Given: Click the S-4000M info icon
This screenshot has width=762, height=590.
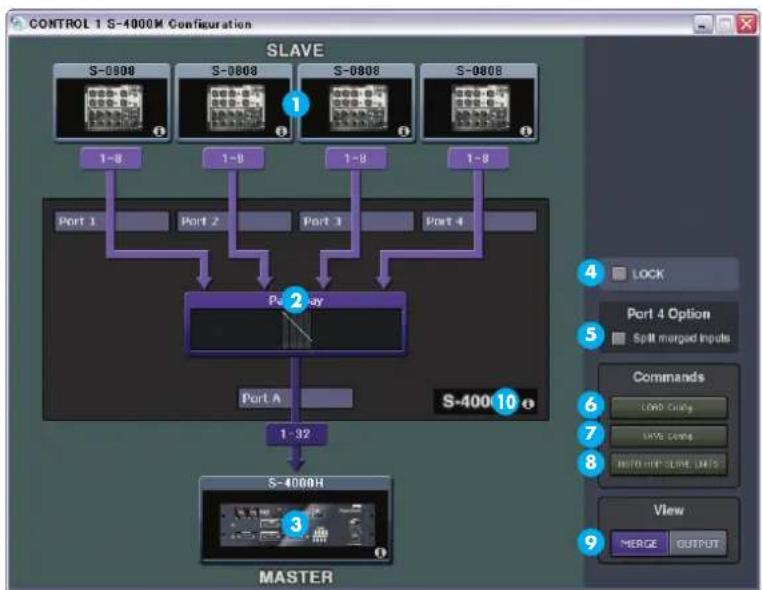Looking at the screenshot, I should (x=529, y=403).
